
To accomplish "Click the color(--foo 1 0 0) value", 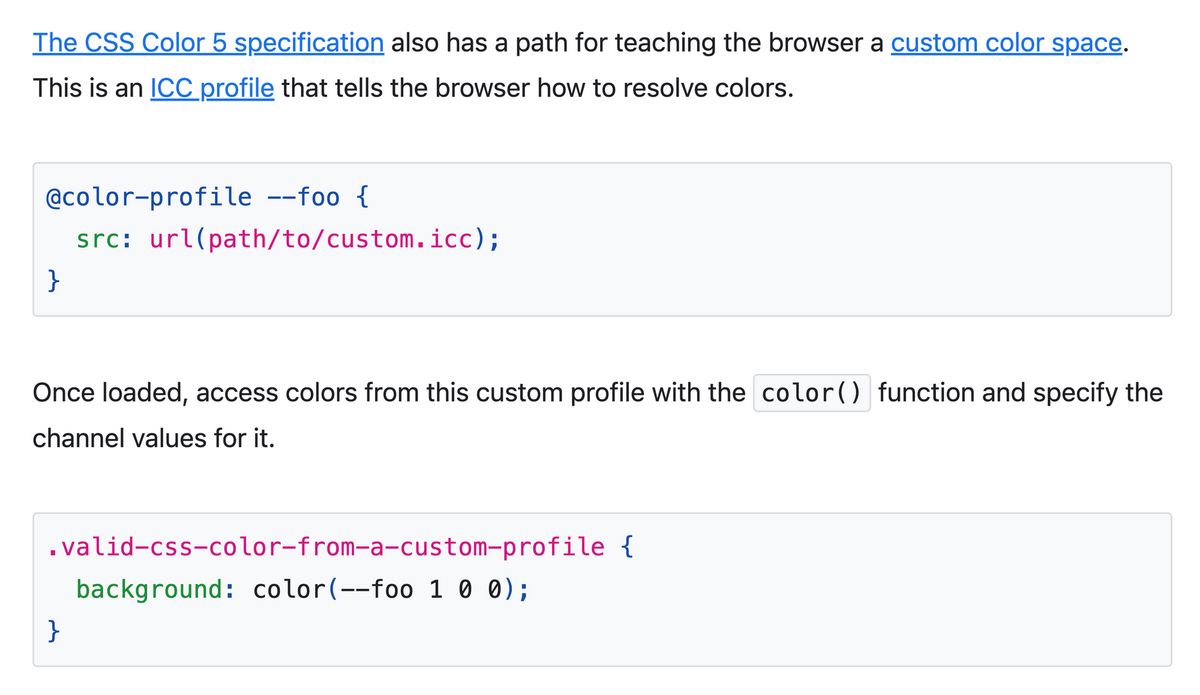I will (x=385, y=589).
